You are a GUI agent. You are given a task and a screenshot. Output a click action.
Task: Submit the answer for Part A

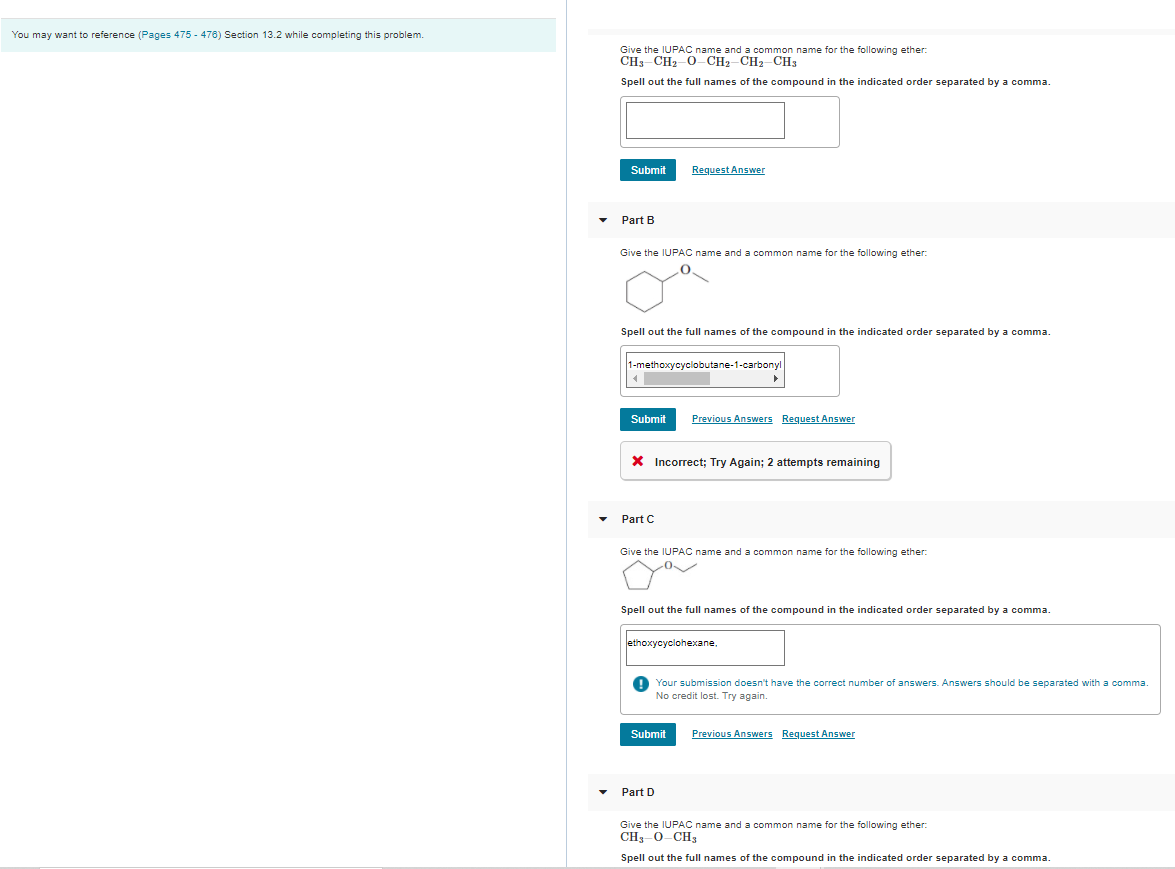[647, 169]
